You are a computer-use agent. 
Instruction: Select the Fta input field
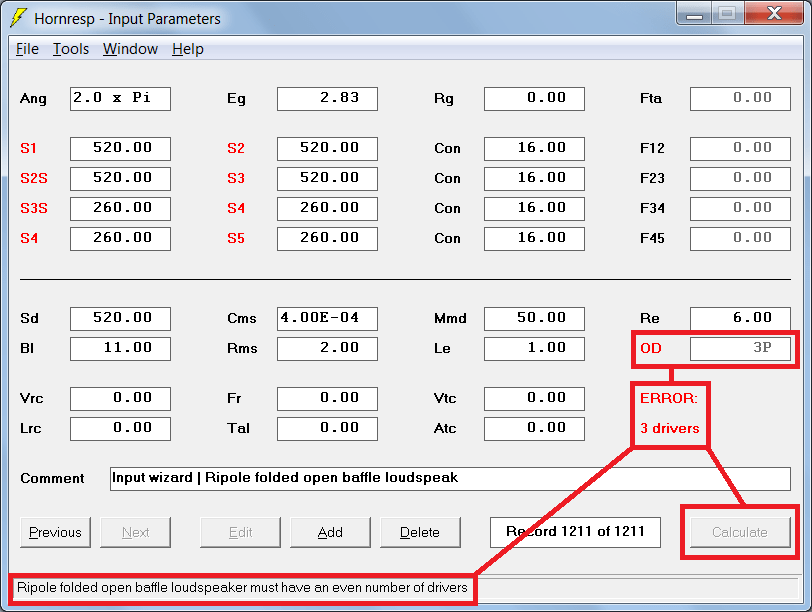coord(741,99)
